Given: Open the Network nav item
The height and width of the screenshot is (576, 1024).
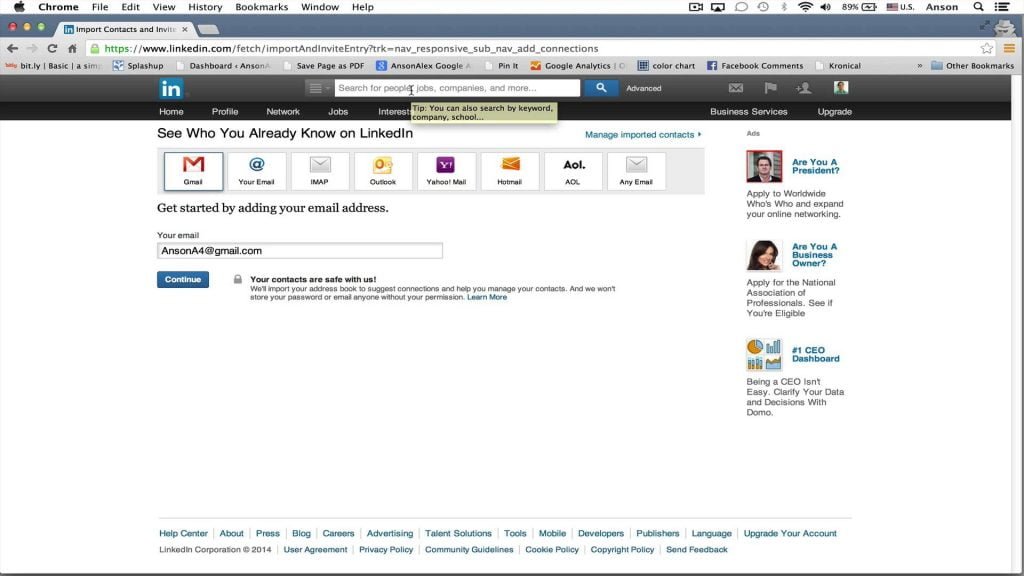Looking at the screenshot, I should coord(283,112).
